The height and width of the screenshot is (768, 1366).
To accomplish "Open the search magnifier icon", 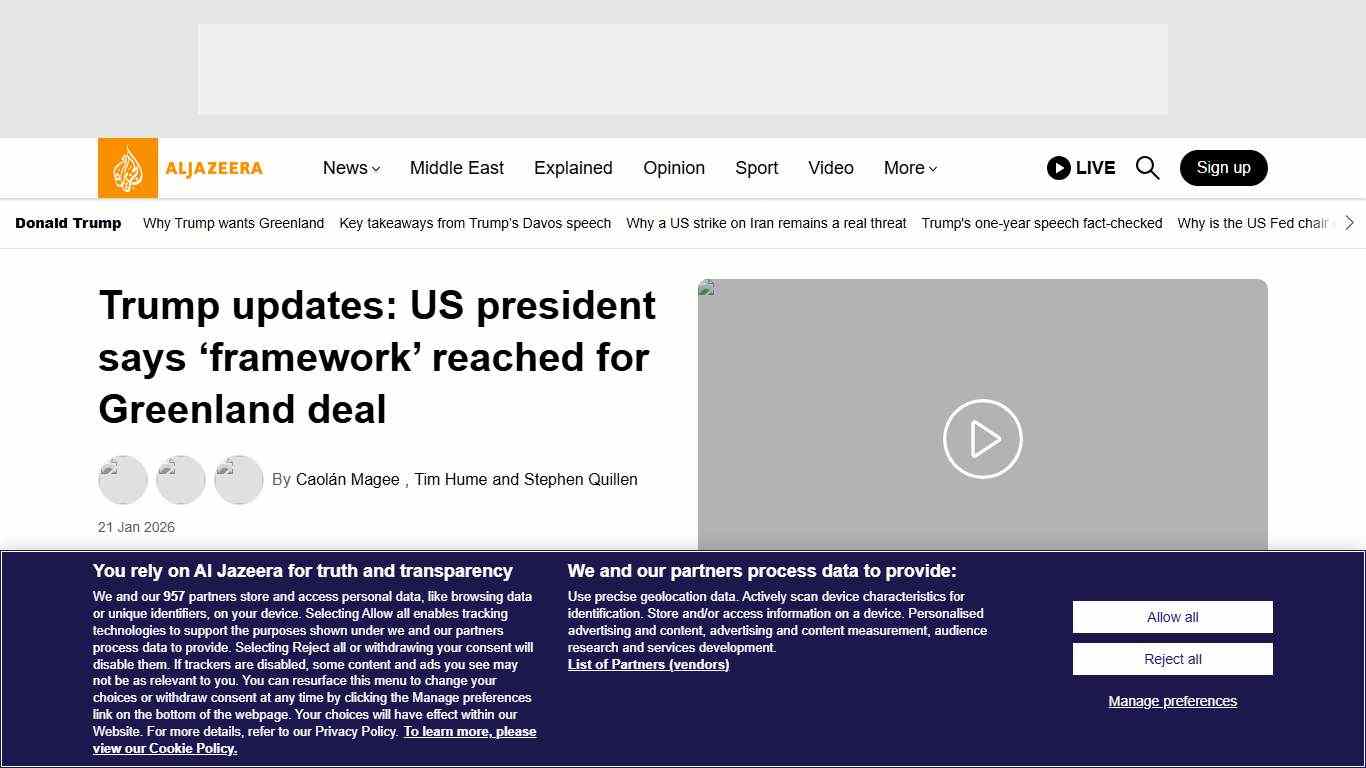I will tap(1147, 168).
